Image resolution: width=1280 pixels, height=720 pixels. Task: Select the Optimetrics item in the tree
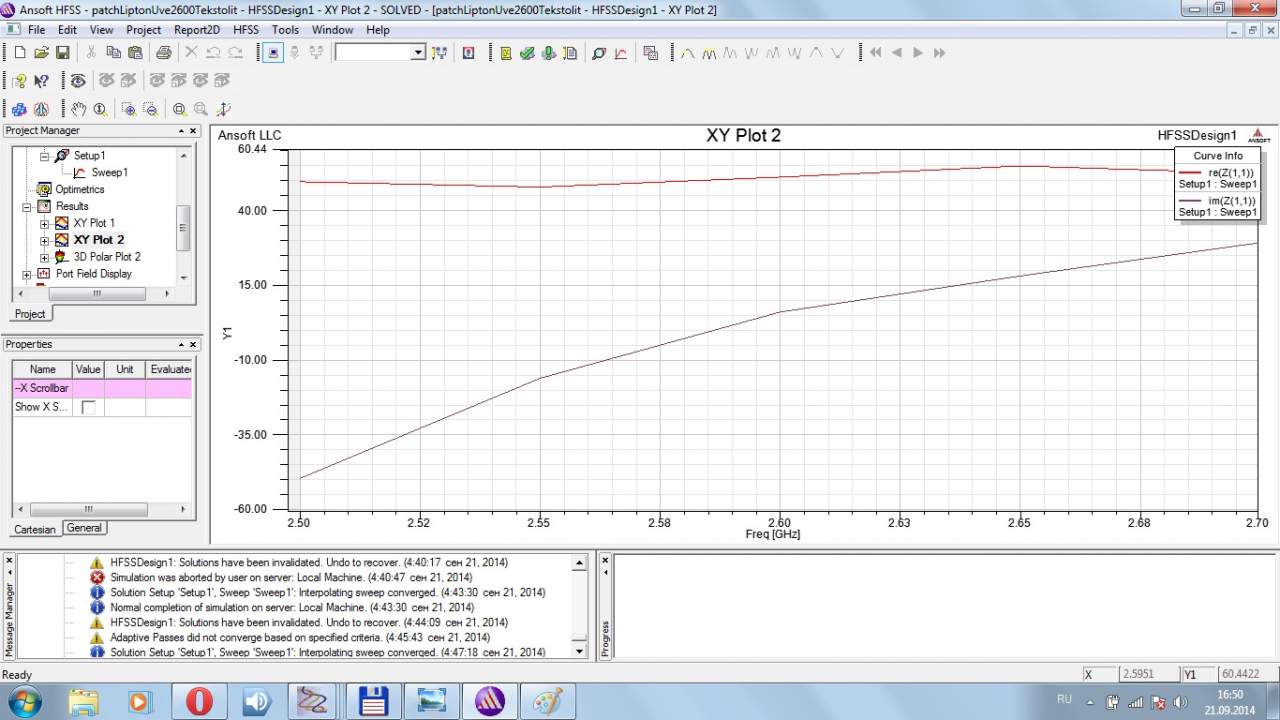(79, 189)
